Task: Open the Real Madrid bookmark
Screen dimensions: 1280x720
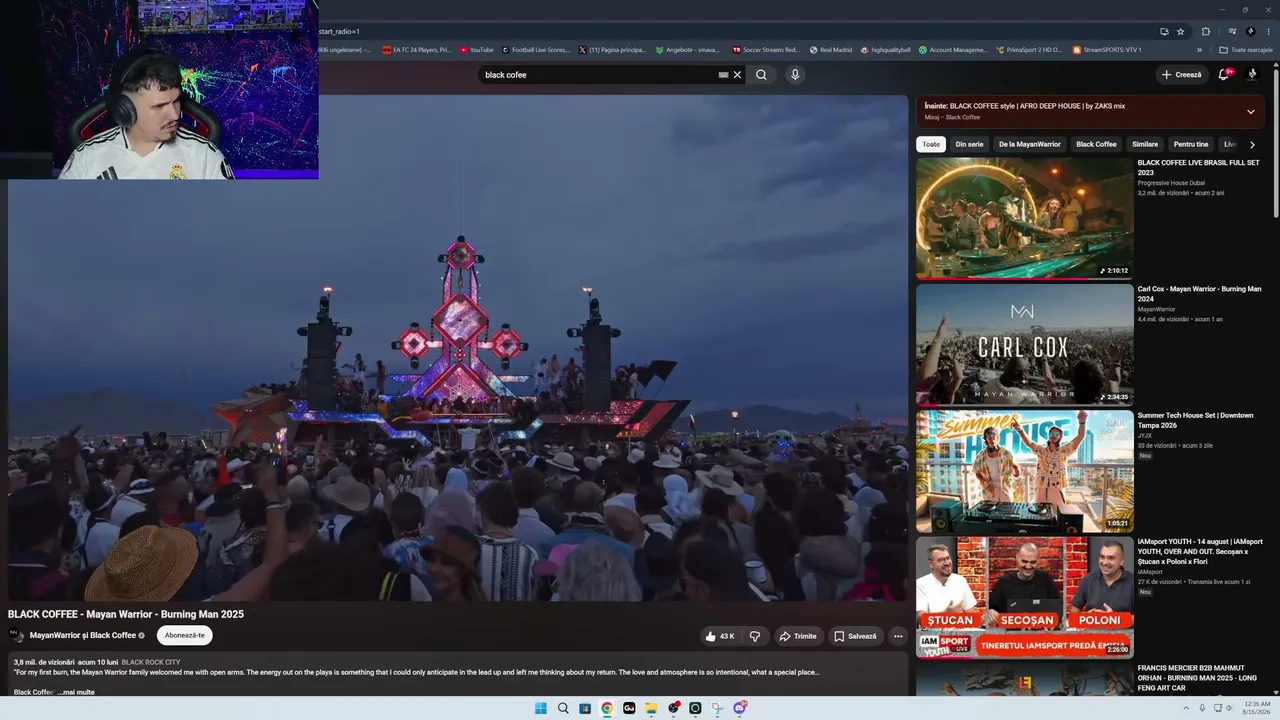Action: point(831,49)
